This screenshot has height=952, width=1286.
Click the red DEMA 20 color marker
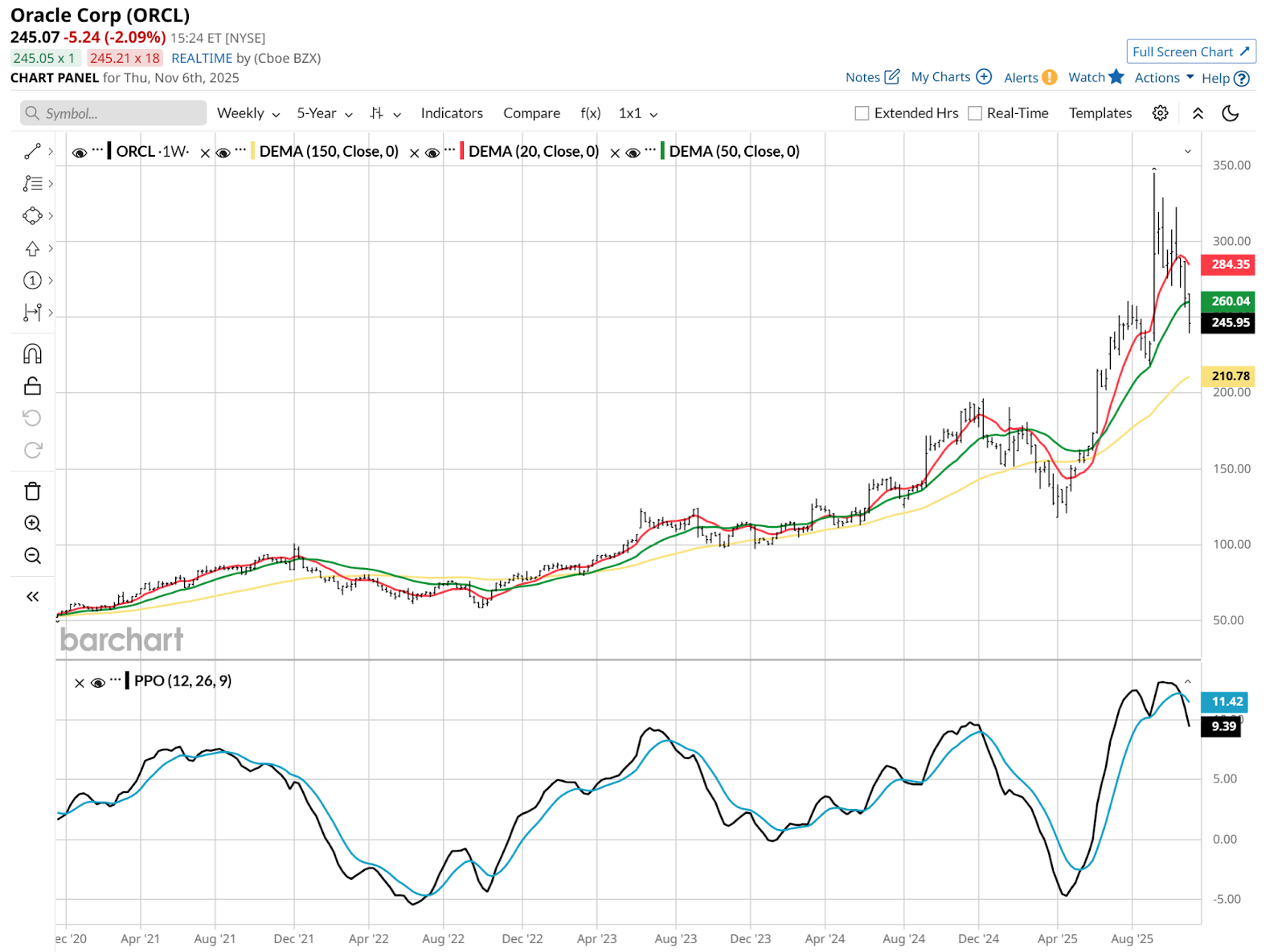(x=461, y=151)
